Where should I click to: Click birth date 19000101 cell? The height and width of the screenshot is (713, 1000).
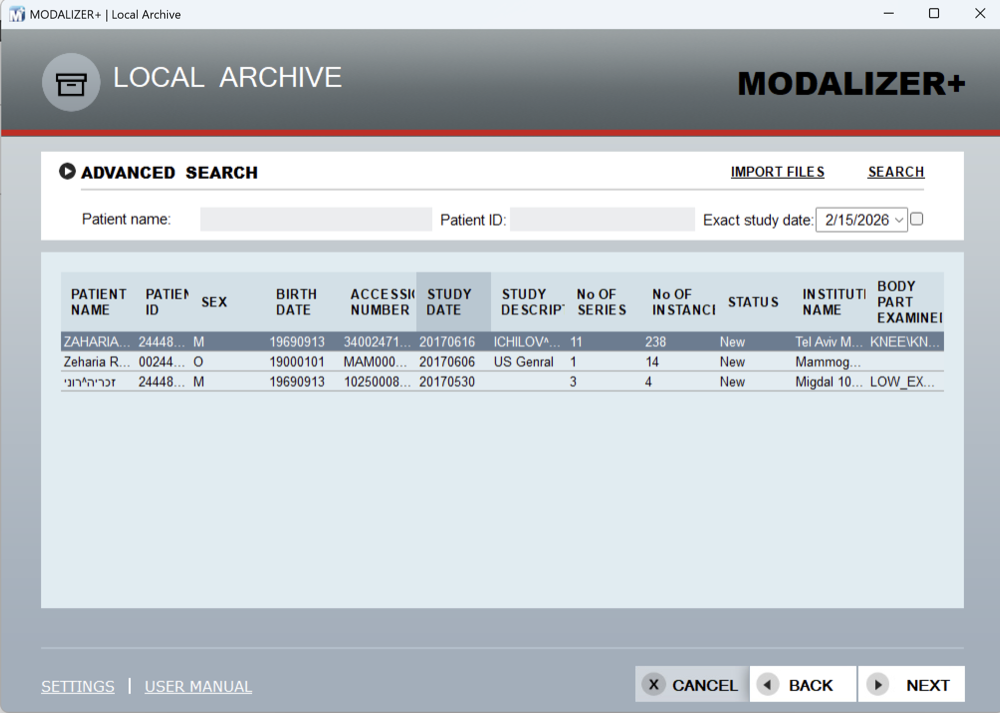tap(297, 362)
